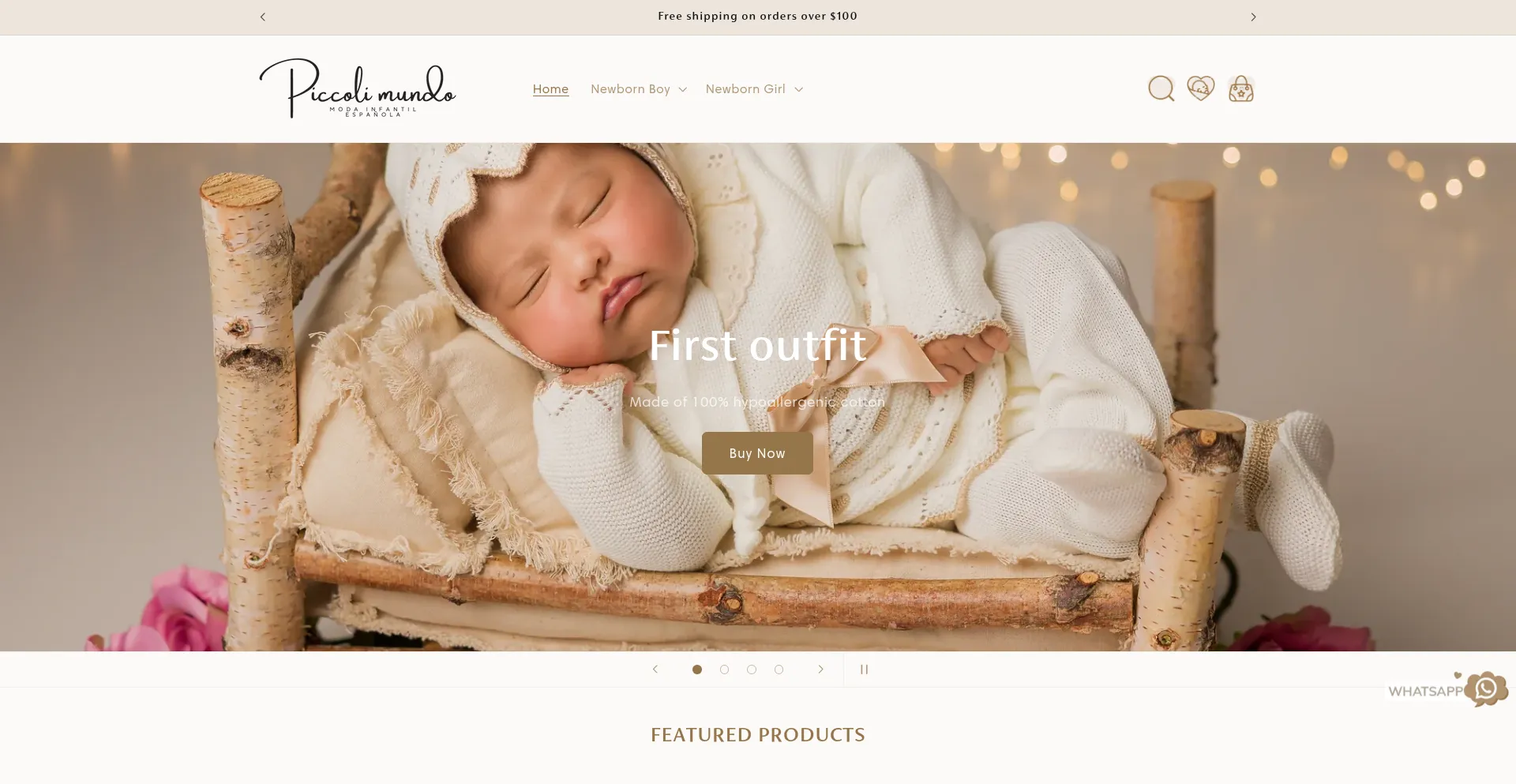
Task: Click the Free shipping announcement text
Action: tap(757, 16)
